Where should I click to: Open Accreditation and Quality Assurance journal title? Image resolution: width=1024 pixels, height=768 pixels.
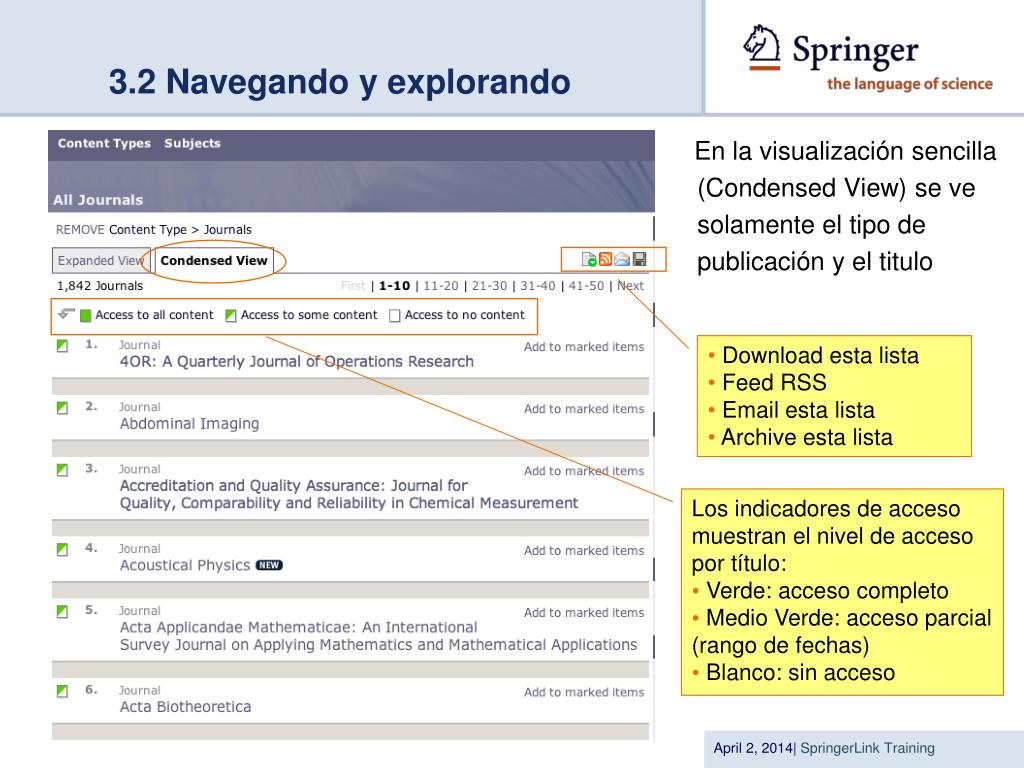pos(349,494)
